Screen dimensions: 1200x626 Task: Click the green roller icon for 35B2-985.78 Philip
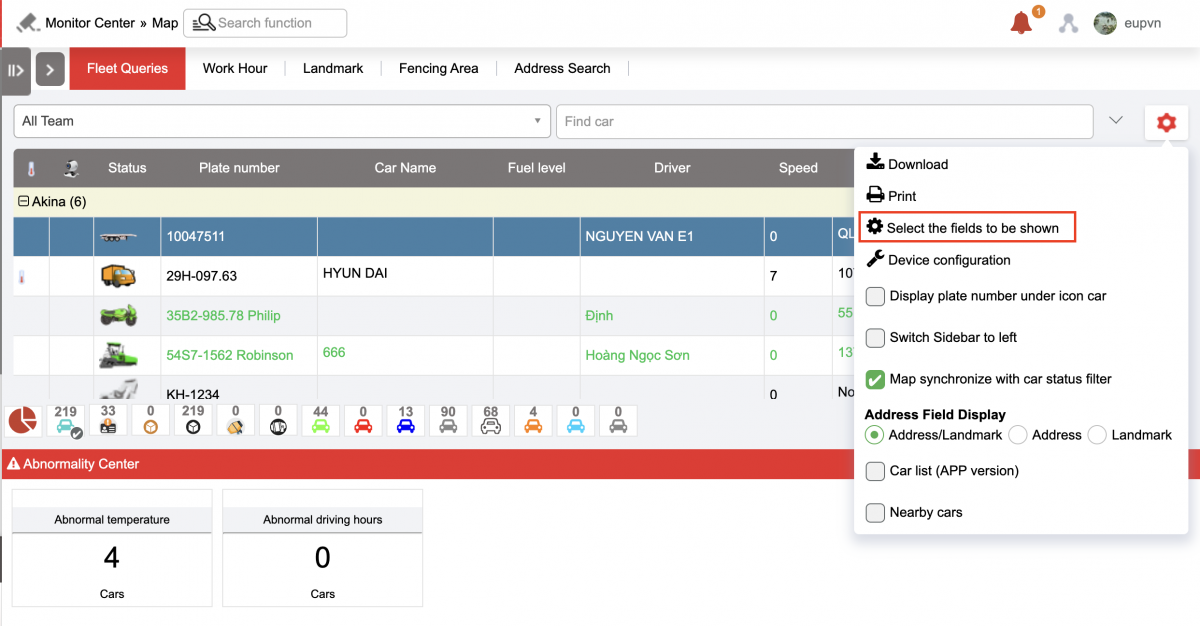click(118, 315)
